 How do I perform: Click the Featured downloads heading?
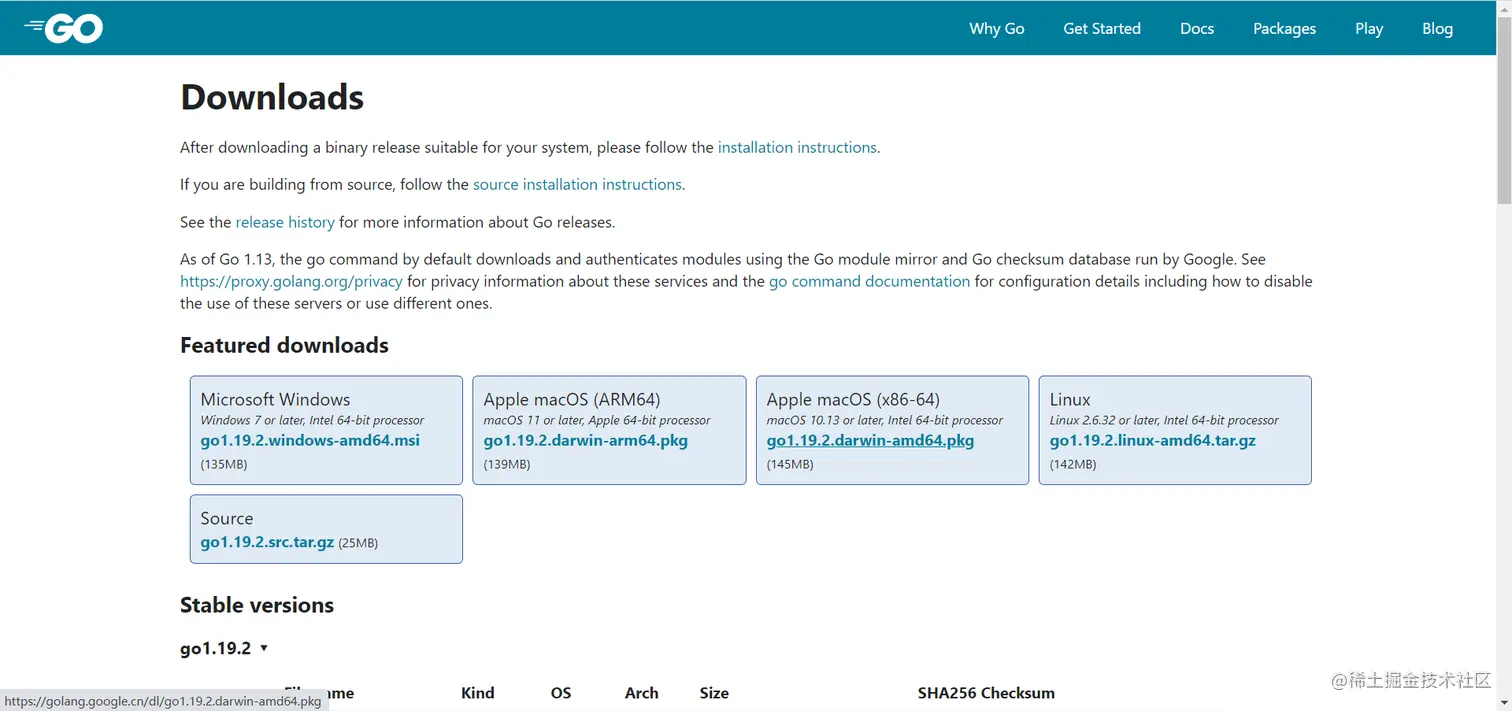coord(284,345)
